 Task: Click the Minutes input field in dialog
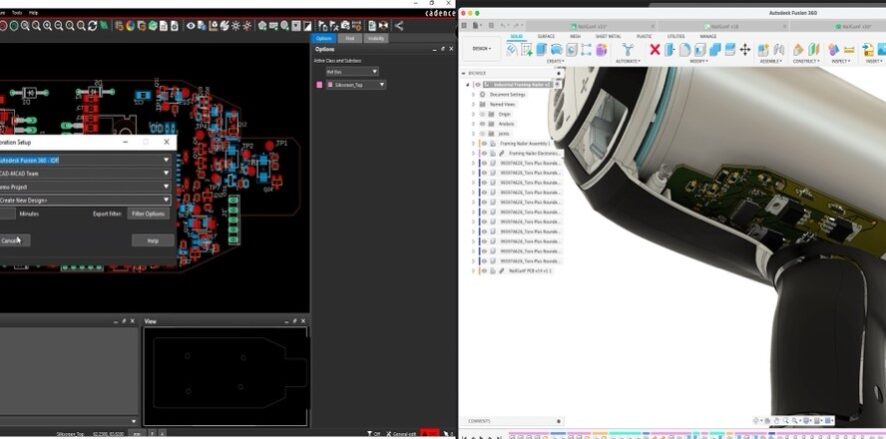pyautogui.click(x=7, y=214)
